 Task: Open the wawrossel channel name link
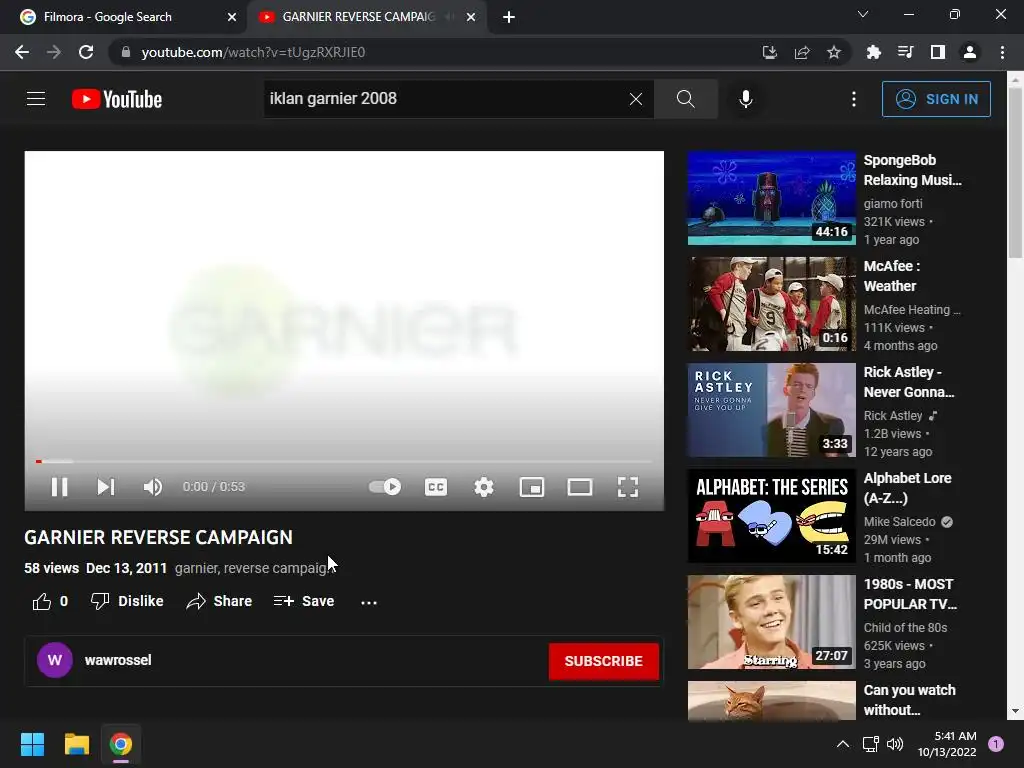(118, 660)
